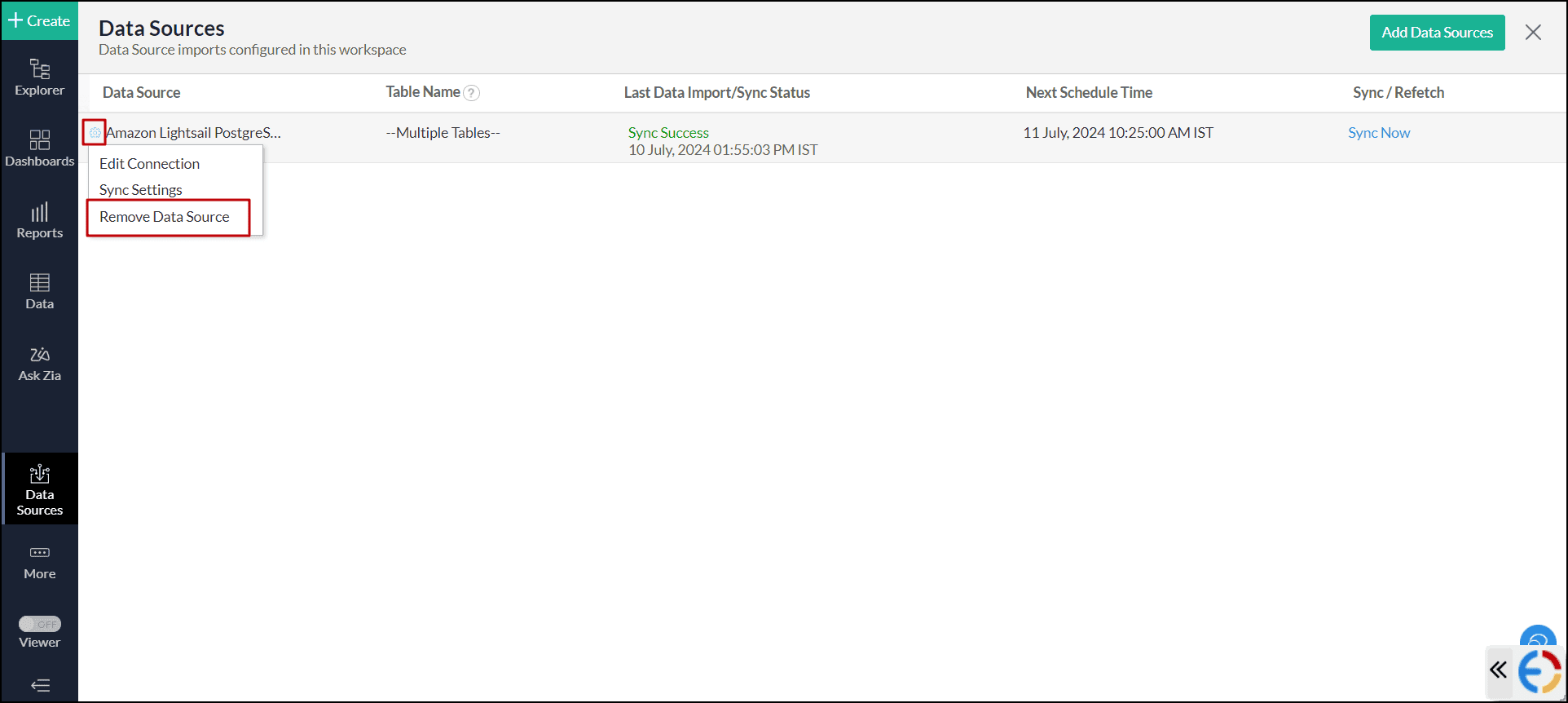Open settings gear for Amazon Lightsail source

click(x=95, y=132)
